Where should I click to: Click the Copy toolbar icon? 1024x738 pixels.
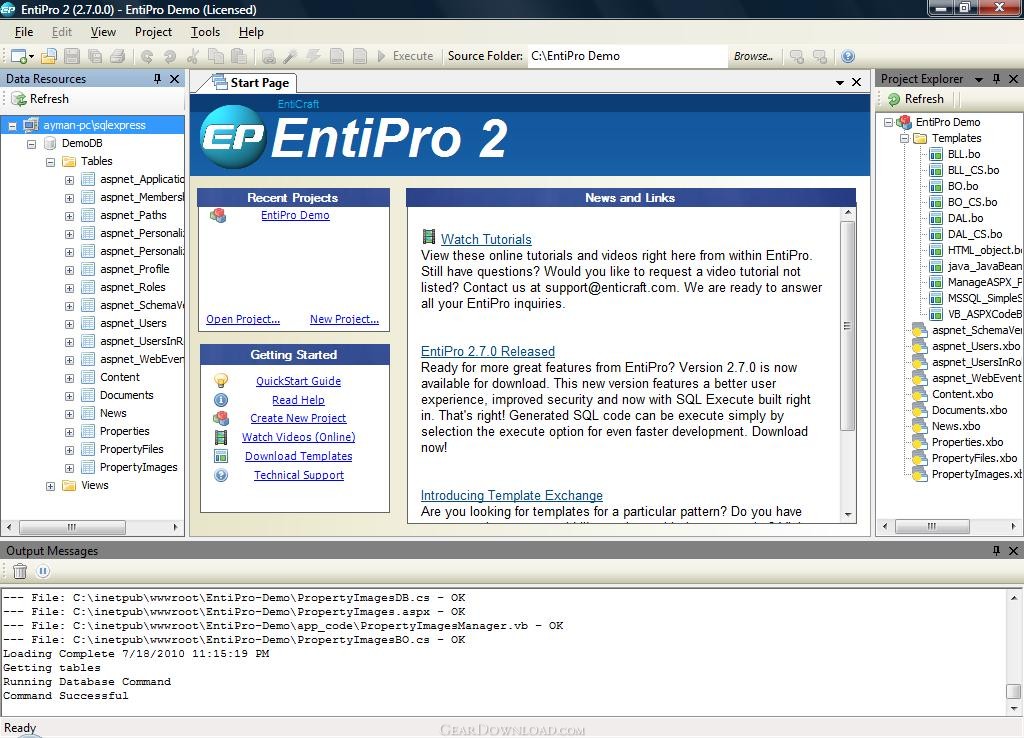click(216, 56)
